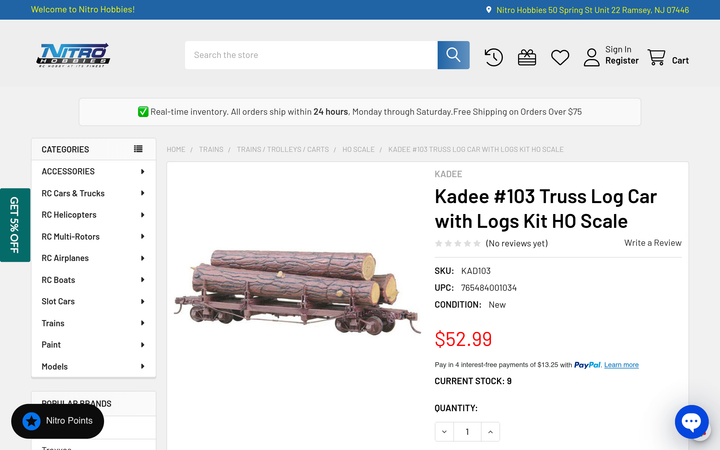Go to HO SCALE breadcrumb
The width and height of the screenshot is (720, 450).
358,149
